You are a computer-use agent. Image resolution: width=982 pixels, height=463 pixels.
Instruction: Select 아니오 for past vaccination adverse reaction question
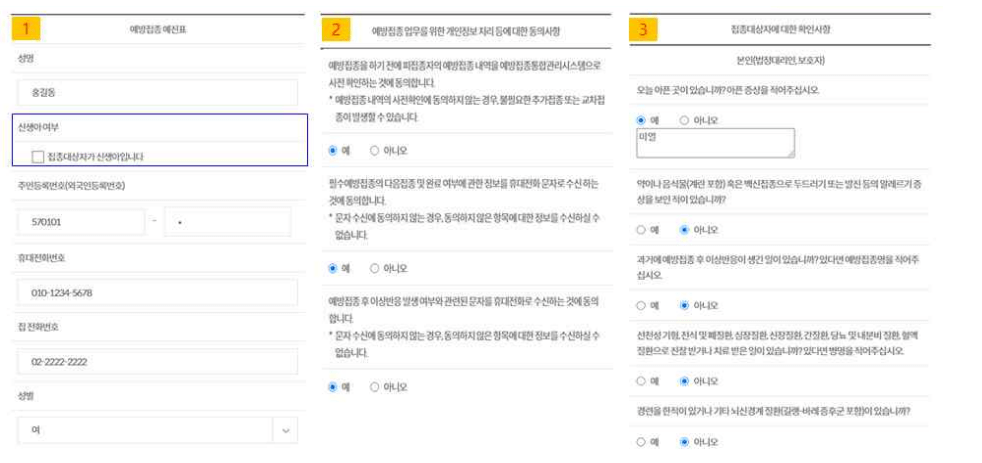pos(684,306)
